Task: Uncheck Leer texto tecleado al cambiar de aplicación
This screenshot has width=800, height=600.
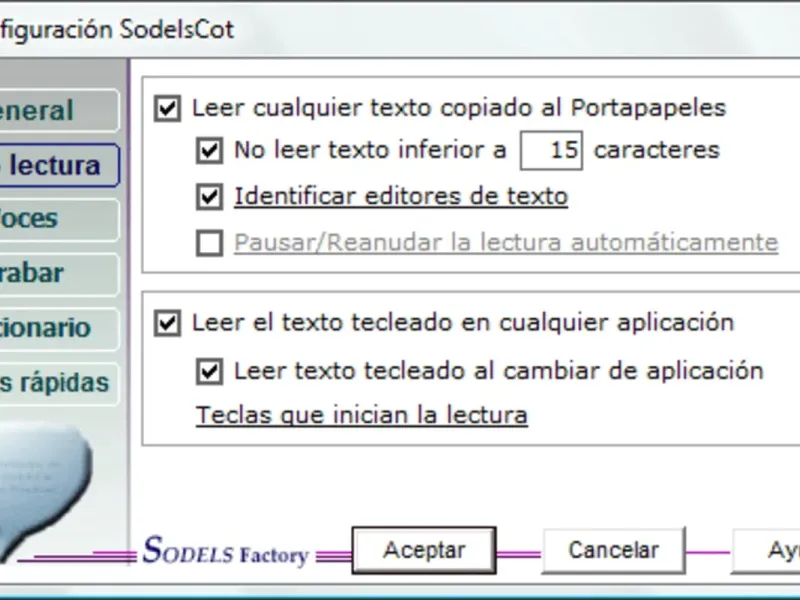Action: pyautogui.click(x=209, y=371)
